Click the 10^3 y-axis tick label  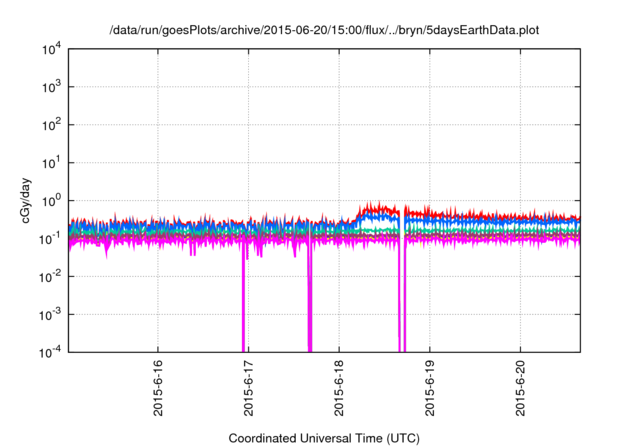51,87
